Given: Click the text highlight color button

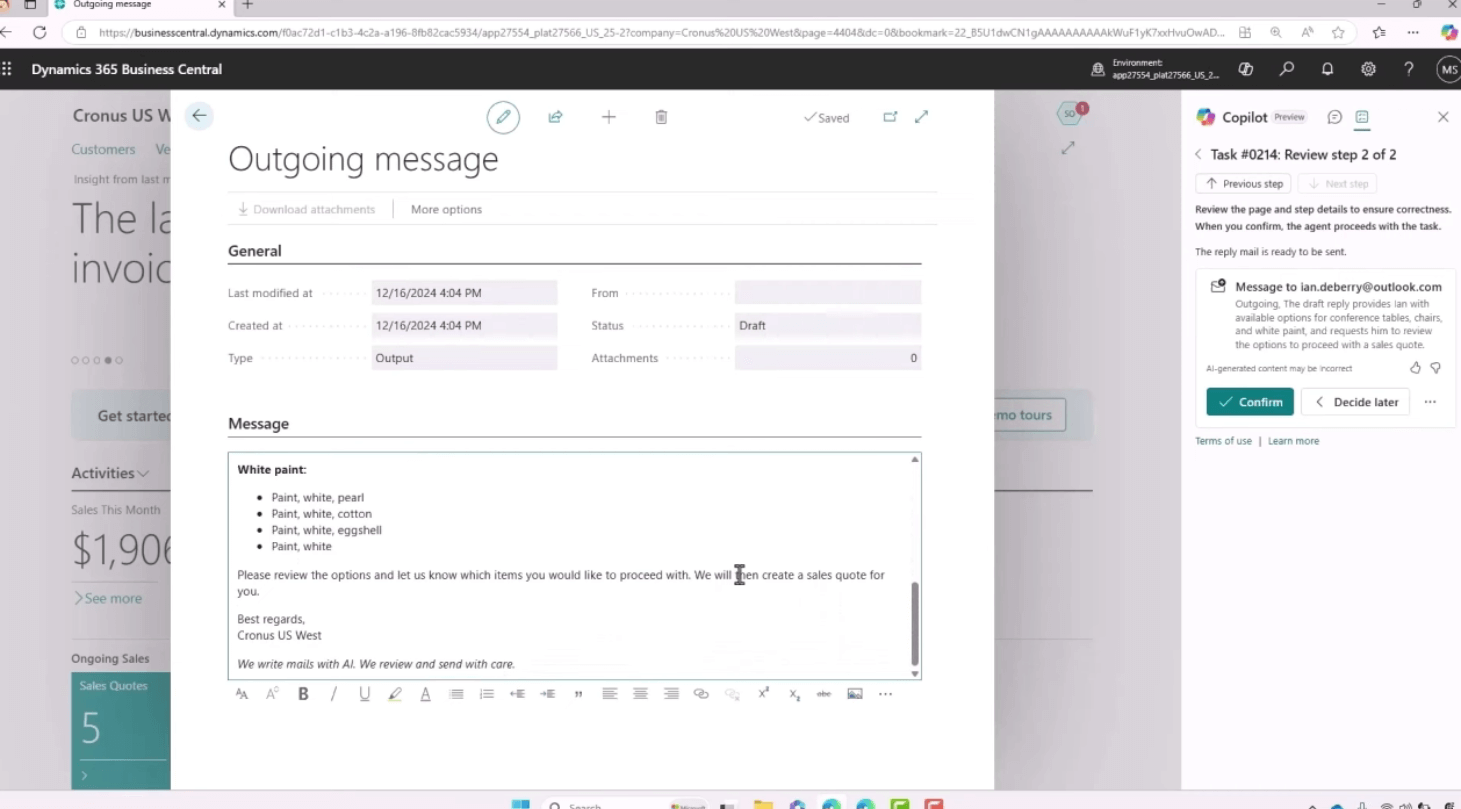Looking at the screenshot, I should [x=395, y=694].
